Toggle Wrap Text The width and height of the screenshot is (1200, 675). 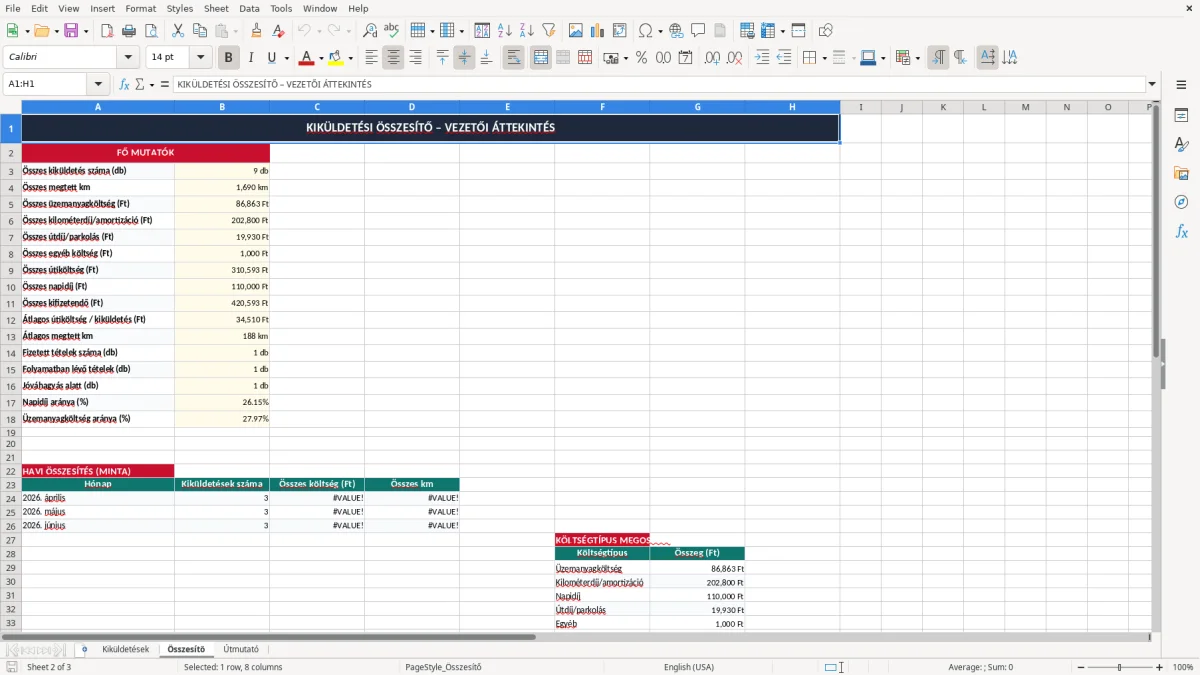coord(513,58)
